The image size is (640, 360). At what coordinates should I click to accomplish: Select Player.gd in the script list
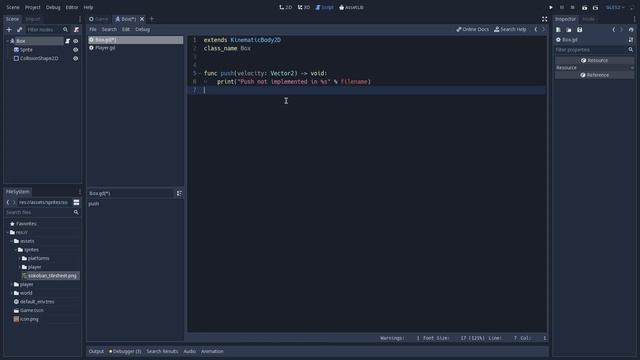tap(136, 48)
